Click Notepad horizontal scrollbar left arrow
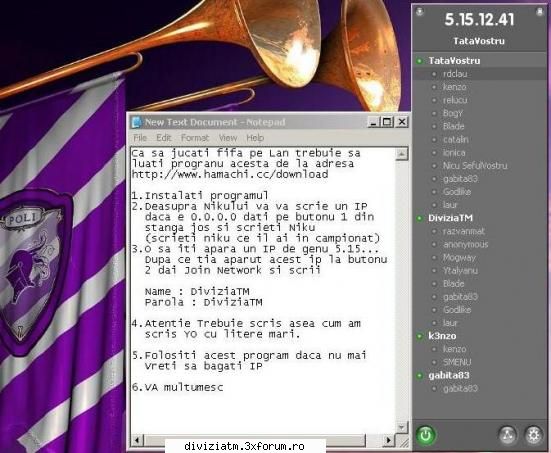551x453 pixels. [x=137, y=440]
